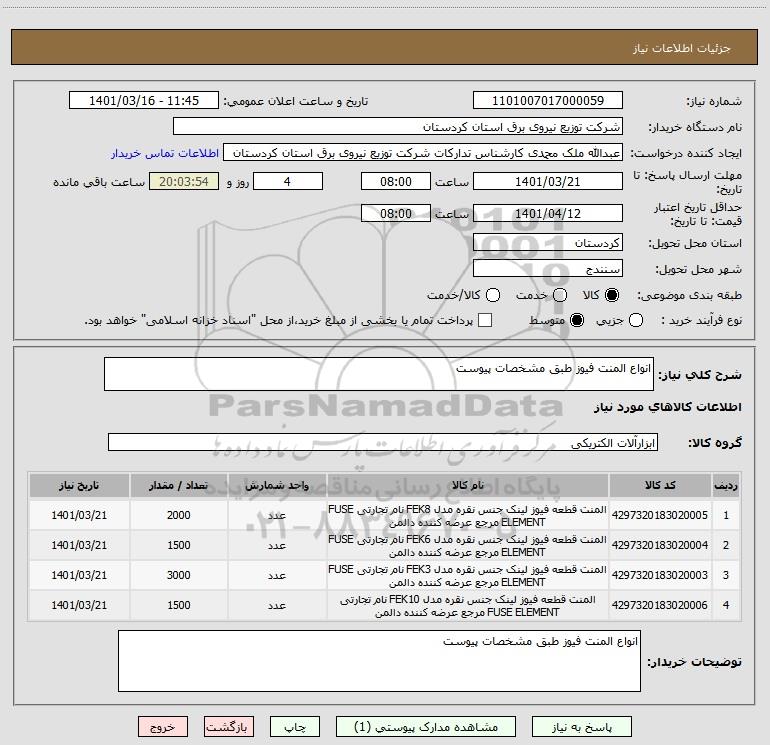Click the buyer organization name field

point(398,126)
